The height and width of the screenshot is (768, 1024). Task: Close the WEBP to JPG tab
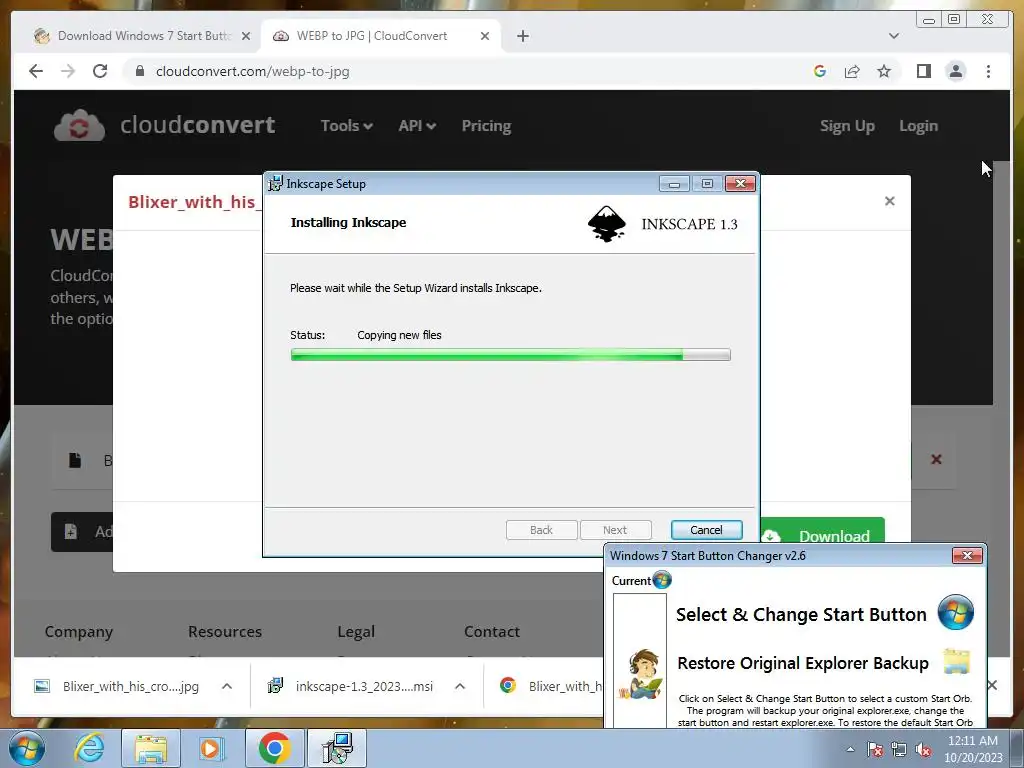click(x=485, y=36)
